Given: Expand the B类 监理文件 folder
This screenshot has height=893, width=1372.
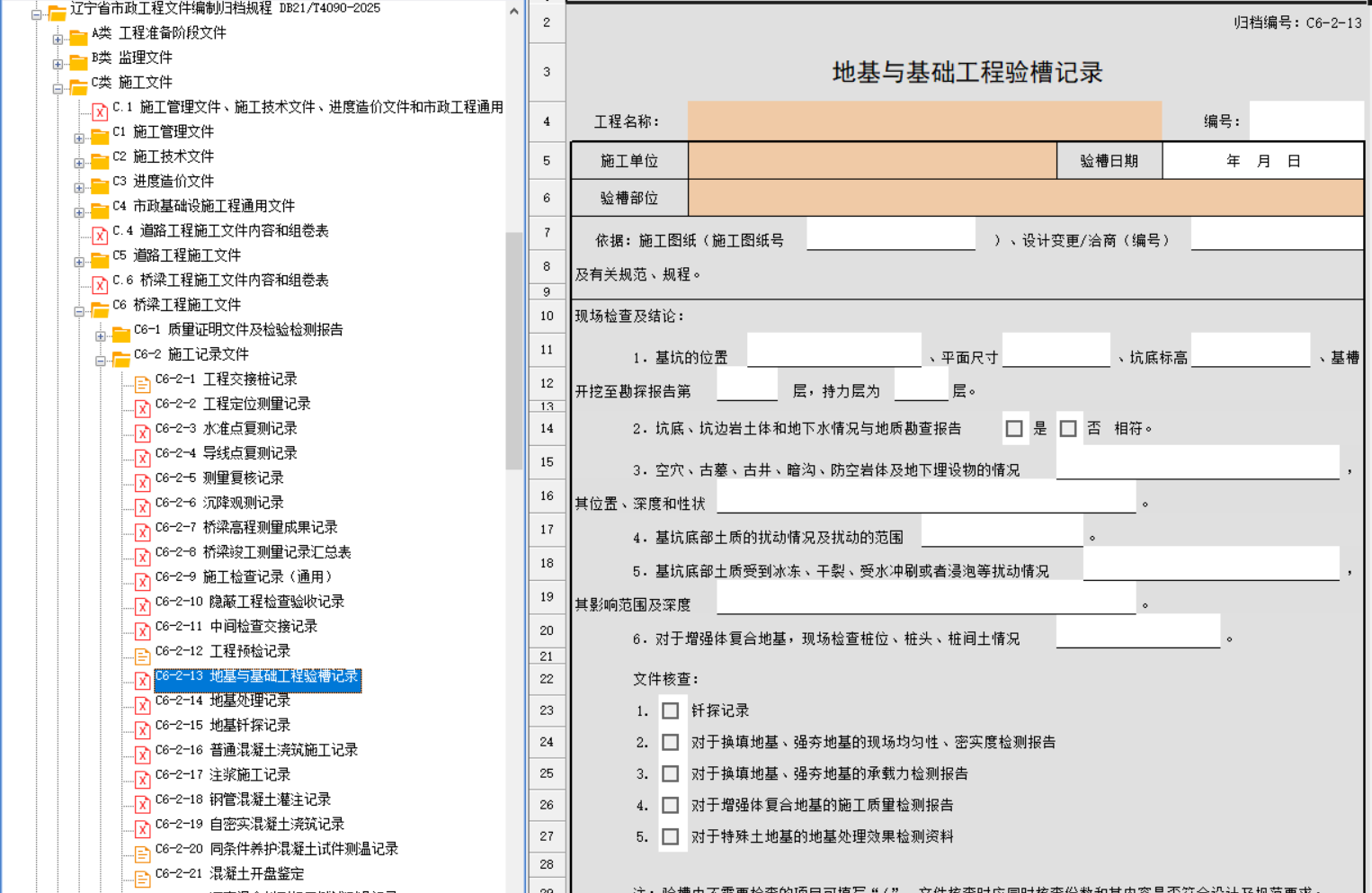Looking at the screenshot, I should (58, 63).
